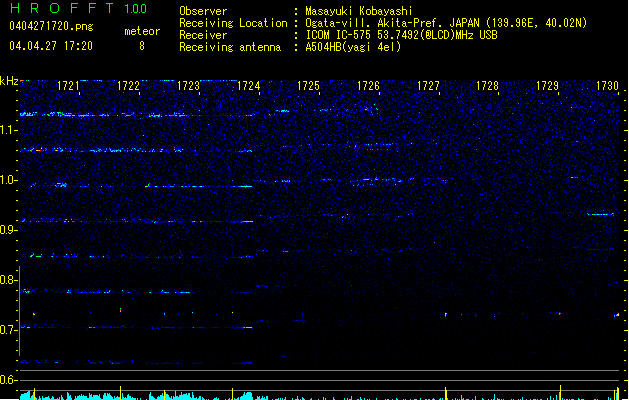Click the 1724 time axis marker
Image resolution: width=629 pixels, height=400 pixels.
pos(248,86)
